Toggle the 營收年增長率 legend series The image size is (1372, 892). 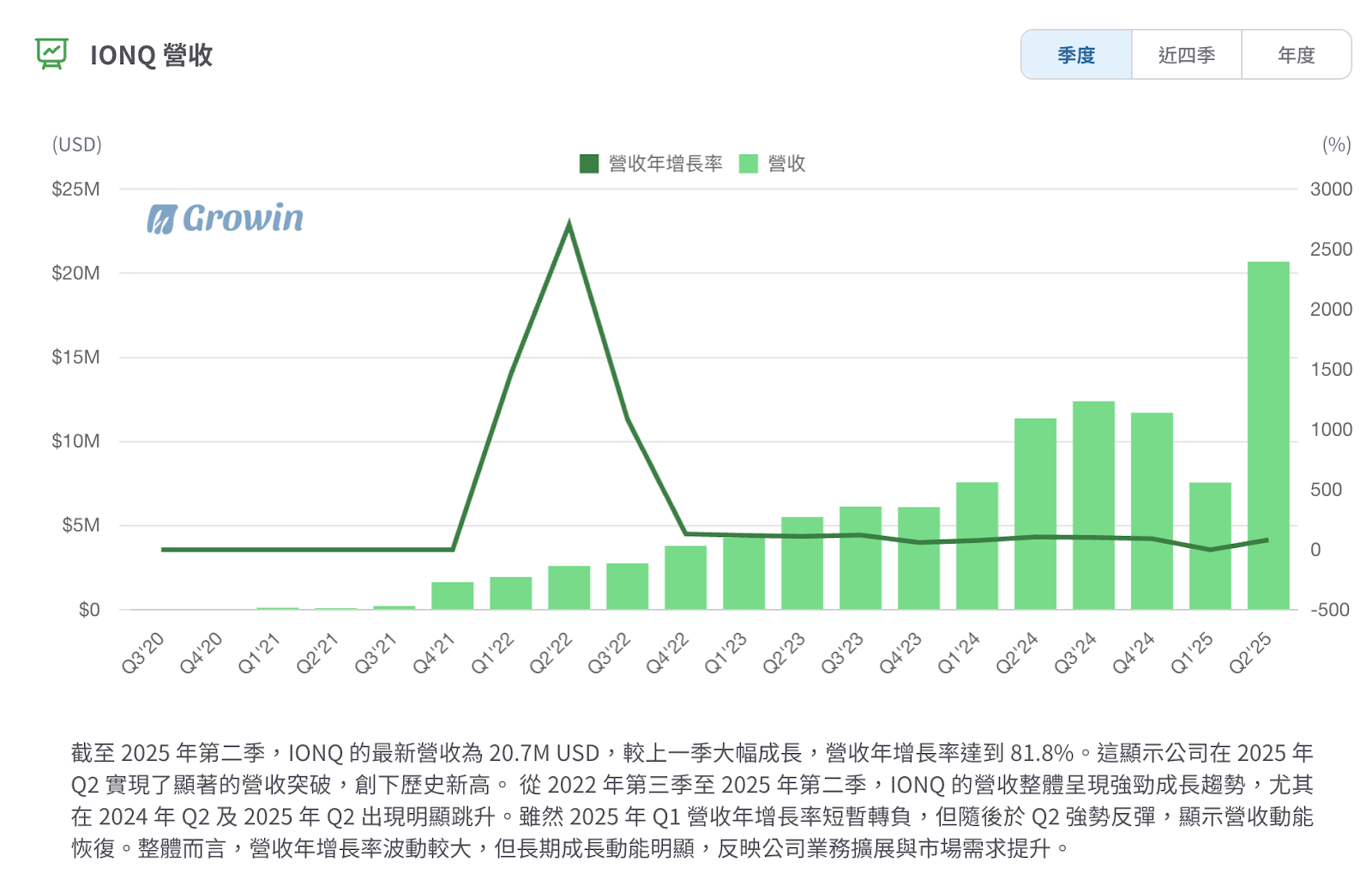[x=665, y=164]
